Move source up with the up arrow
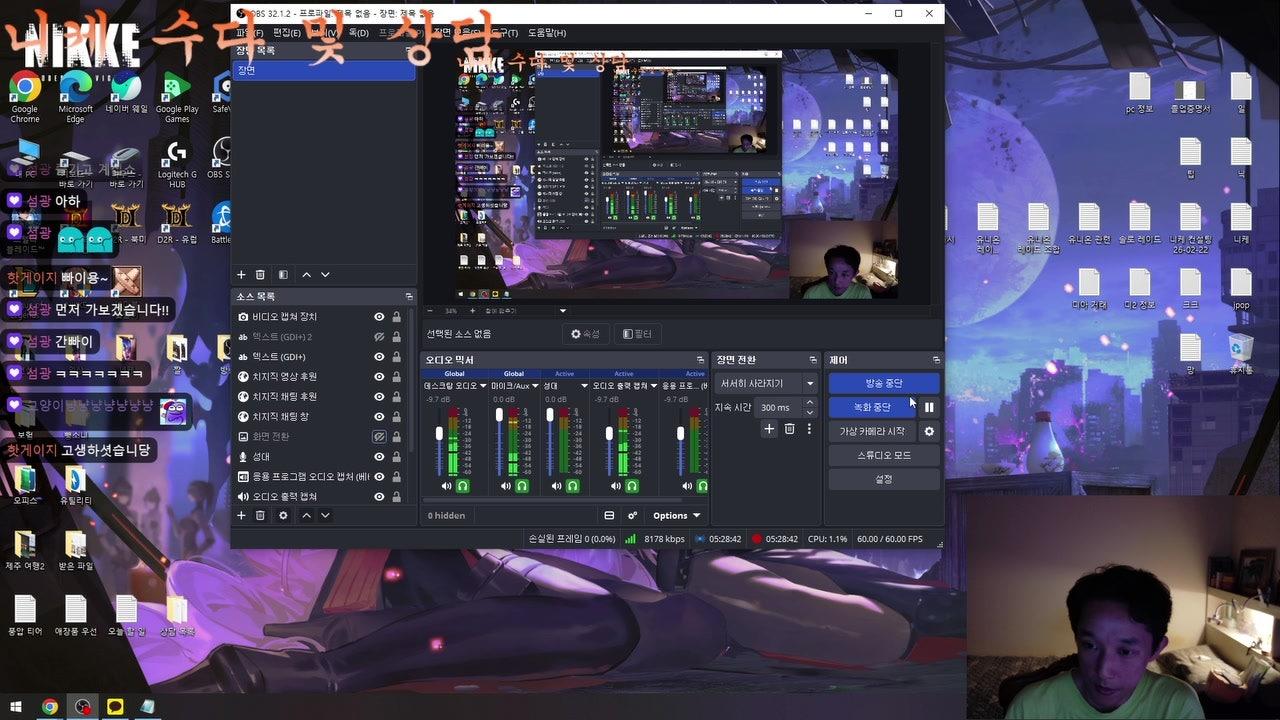1280x720 pixels. 306,515
